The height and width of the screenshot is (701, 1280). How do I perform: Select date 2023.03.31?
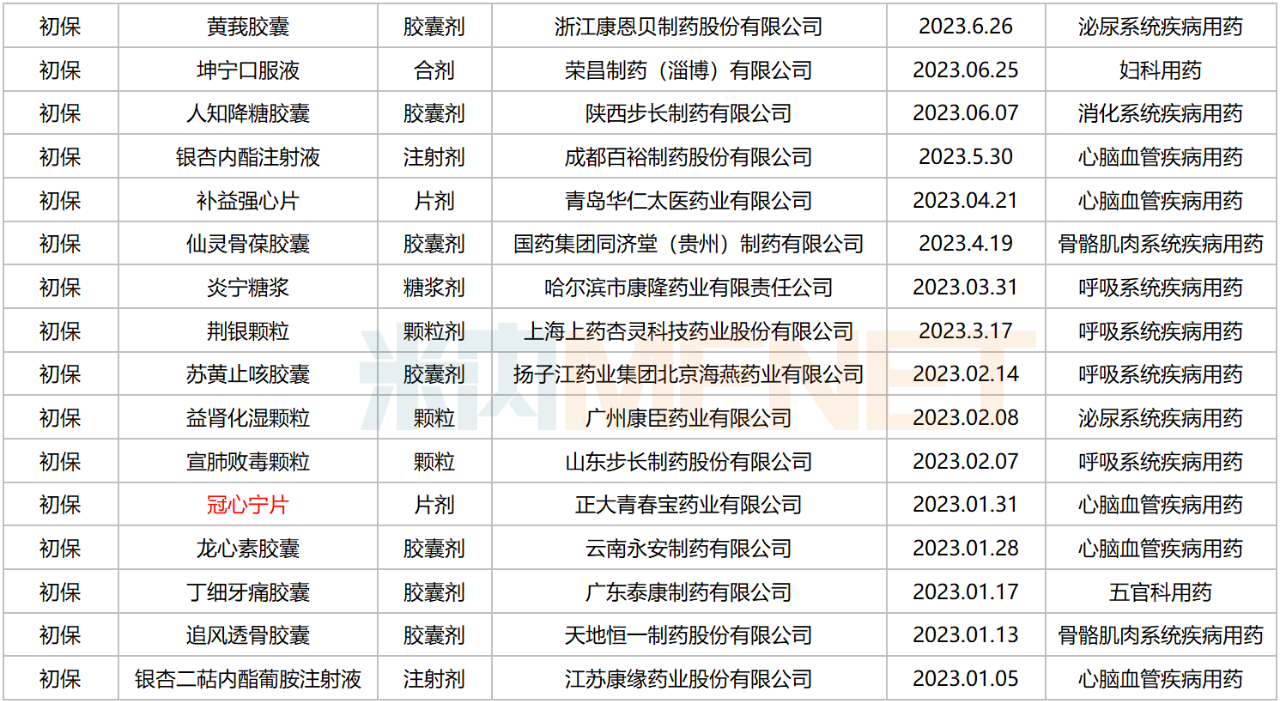point(966,288)
